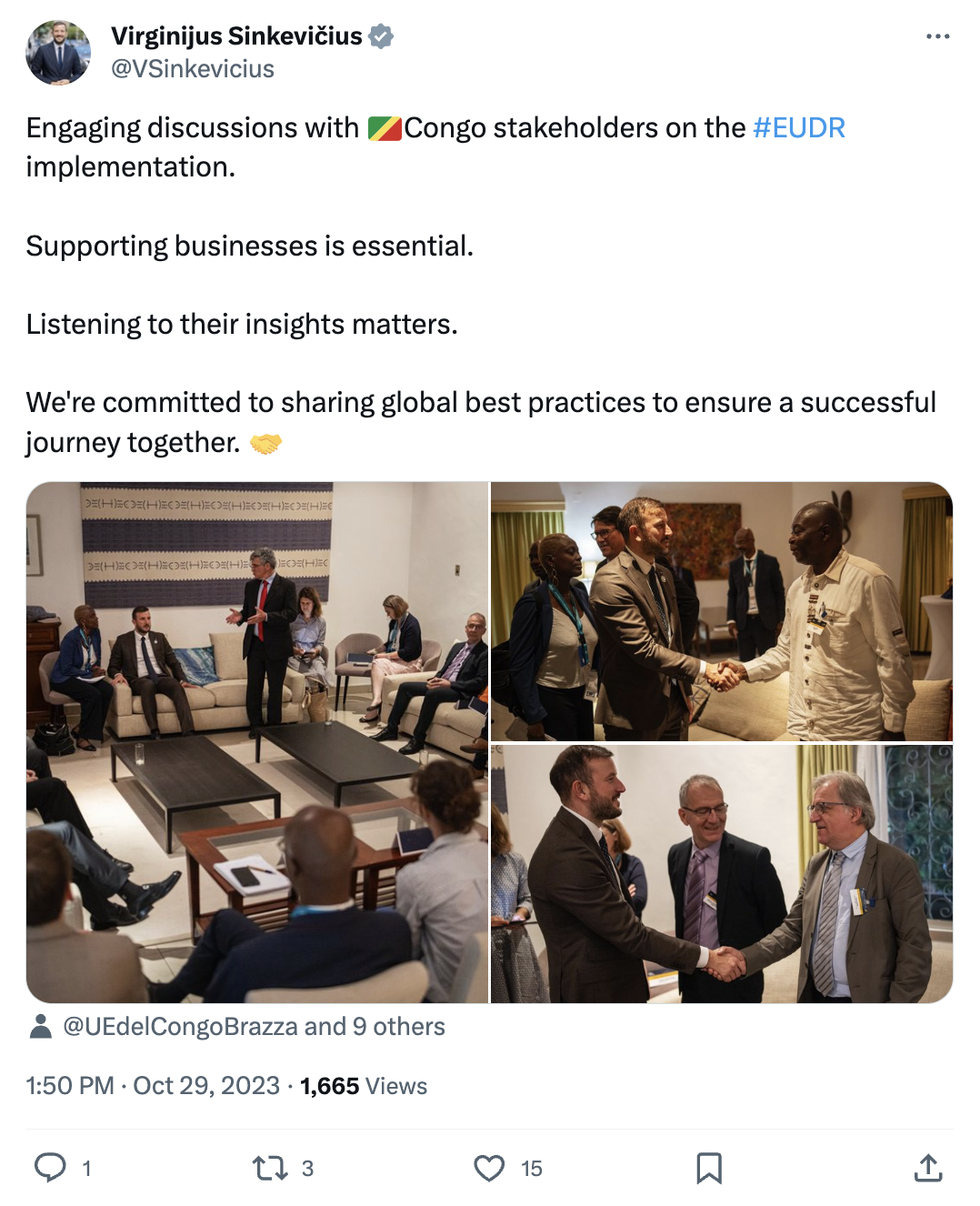This screenshot has height=1206, width=980.
Task: Click the Congo flag emoji
Action: [385, 128]
